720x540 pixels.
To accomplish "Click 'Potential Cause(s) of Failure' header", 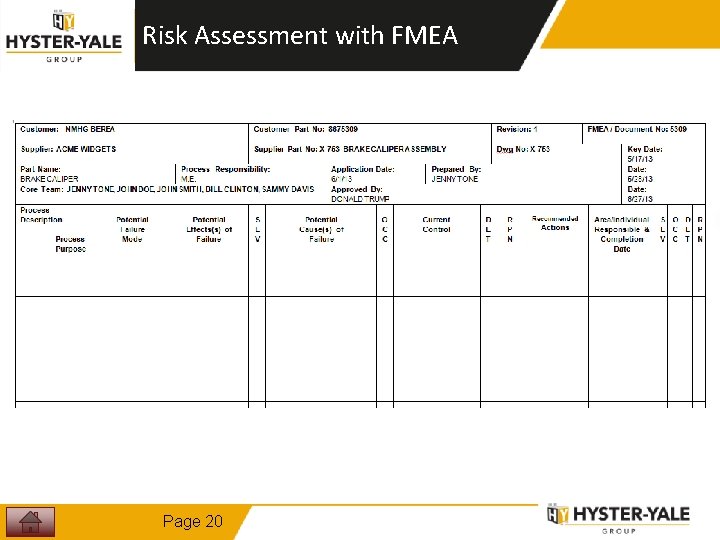I will click(321, 230).
